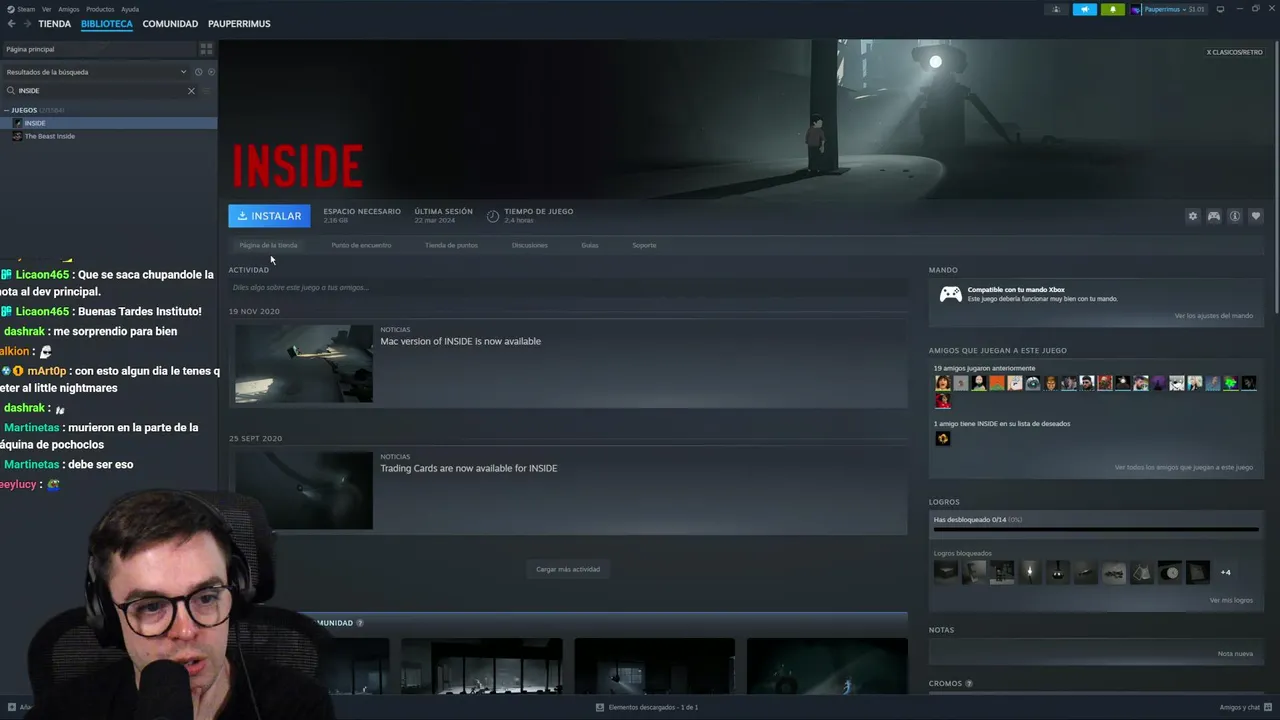Click the achievements progress bar
The height and width of the screenshot is (720, 1280).
[x=1096, y=530]
